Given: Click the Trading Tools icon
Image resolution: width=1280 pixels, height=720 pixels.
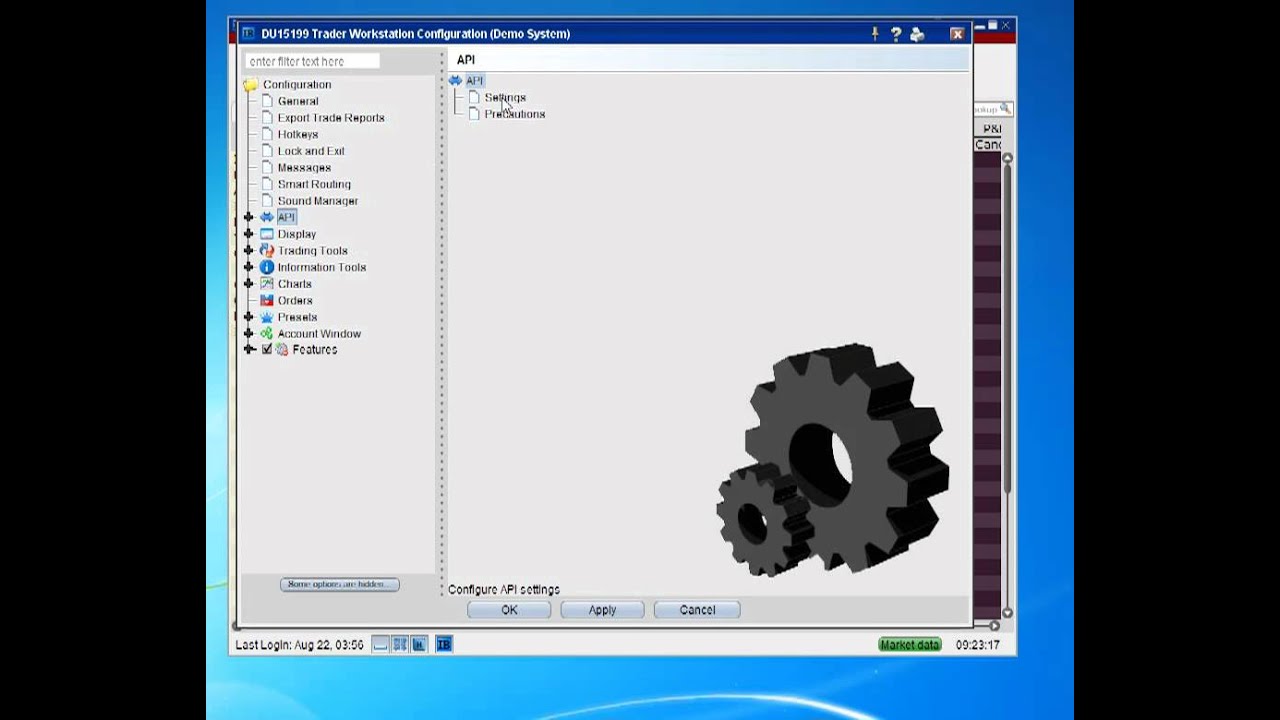Looking at the screenshot, I should click(x=267, y=251).
